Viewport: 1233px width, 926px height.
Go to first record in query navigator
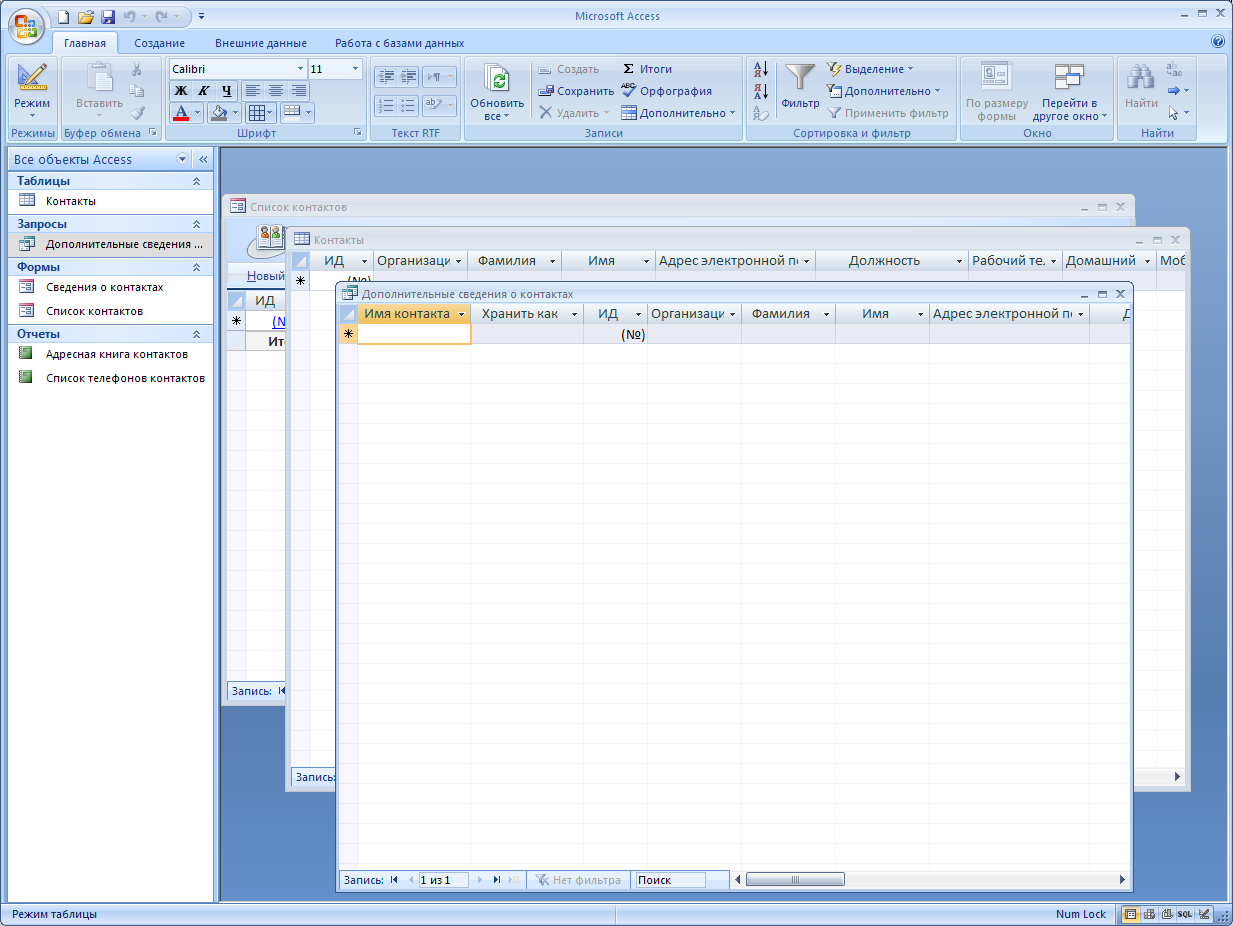(x=394, y=880)
